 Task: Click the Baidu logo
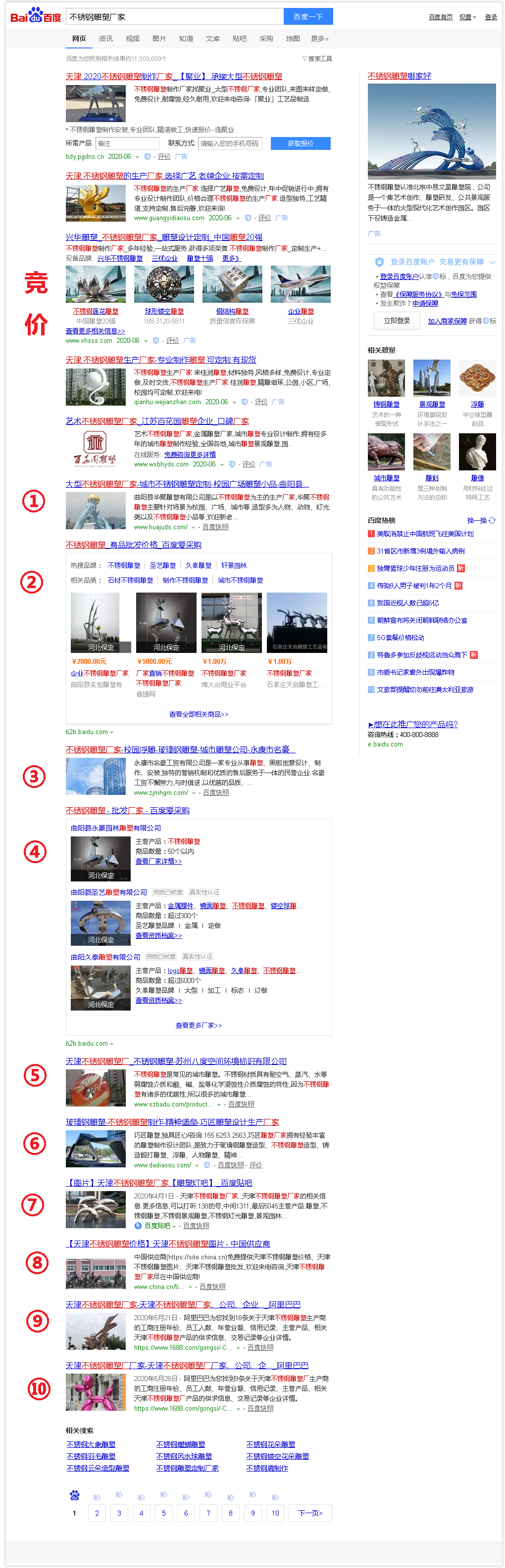[35, 16]
